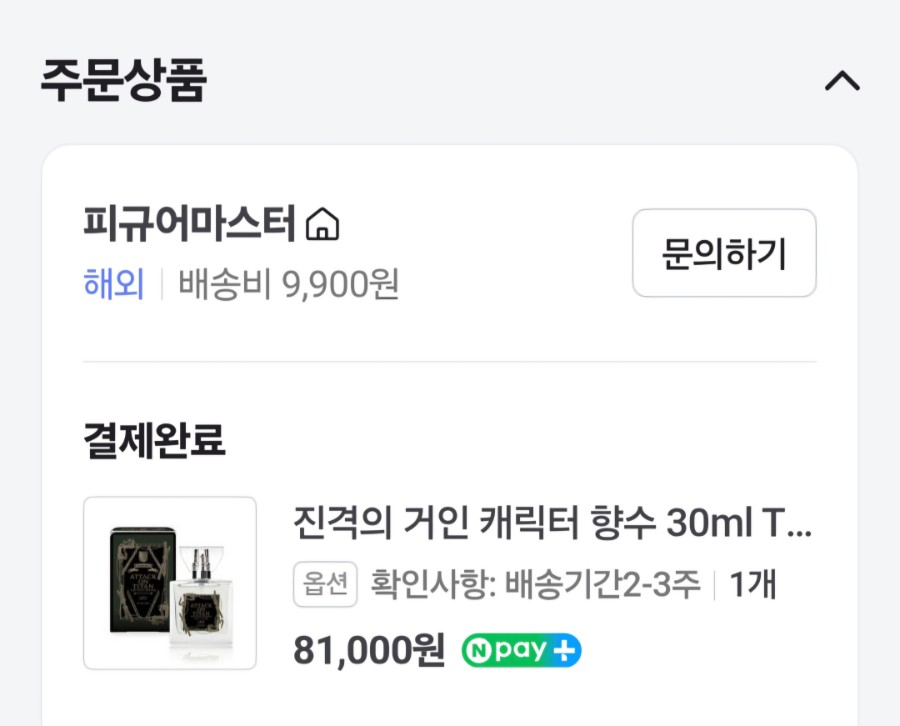This screenshot has height=726, width=900.
Task: Open the perfume product thumbnail
Action: [x=170, y=583]
